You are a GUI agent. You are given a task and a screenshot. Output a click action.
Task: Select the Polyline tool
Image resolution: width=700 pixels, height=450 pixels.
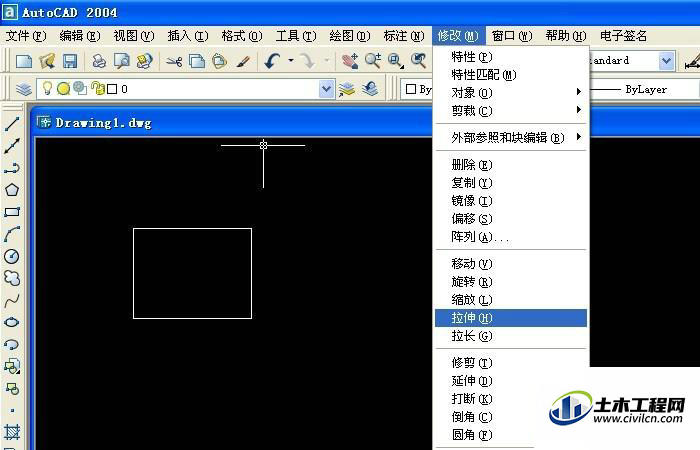click(x=12, y=168)
